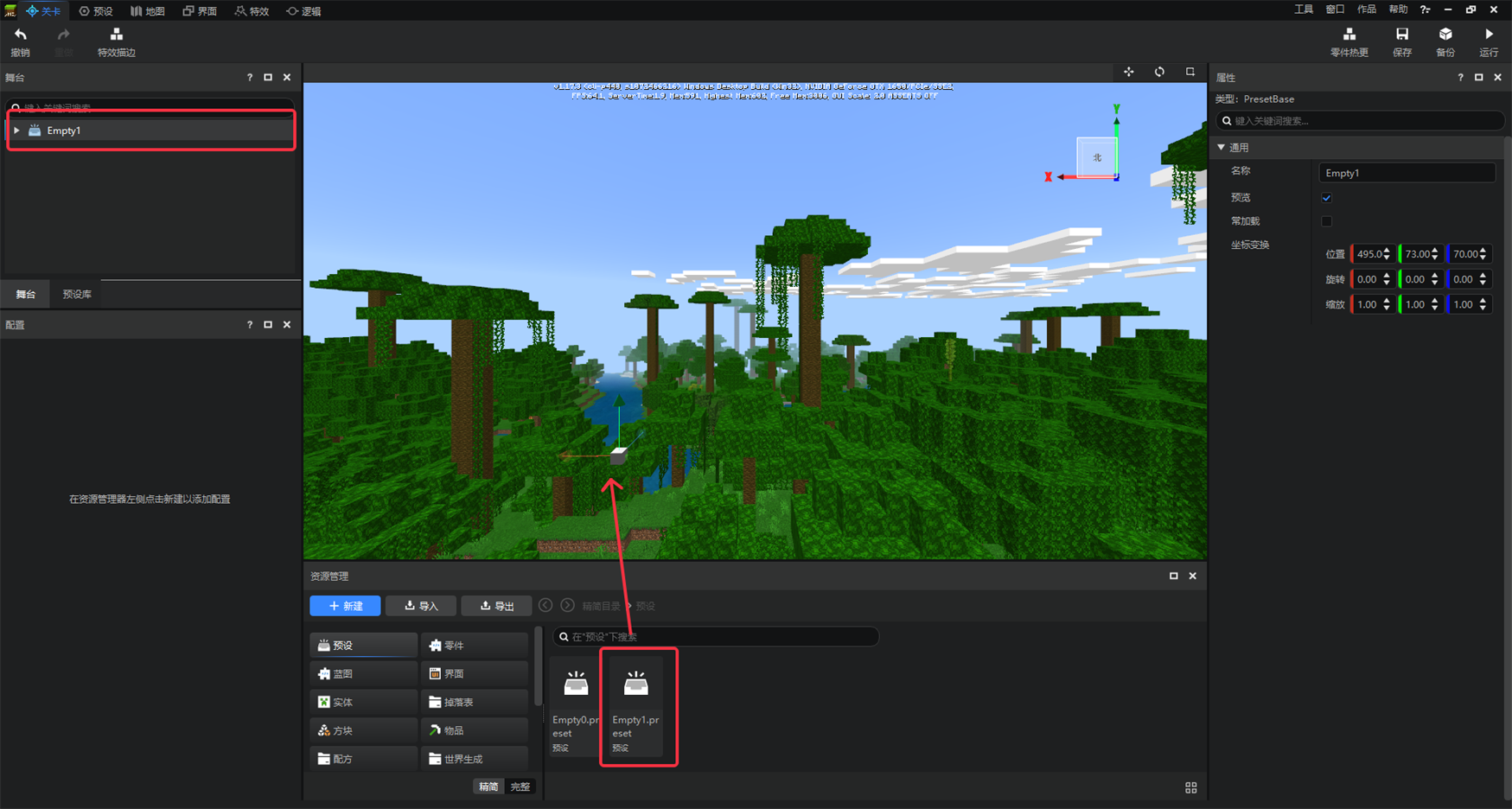Click the help arrow icon in title bar
This screenshot has height=809, width=1512.
[1425, 10]
